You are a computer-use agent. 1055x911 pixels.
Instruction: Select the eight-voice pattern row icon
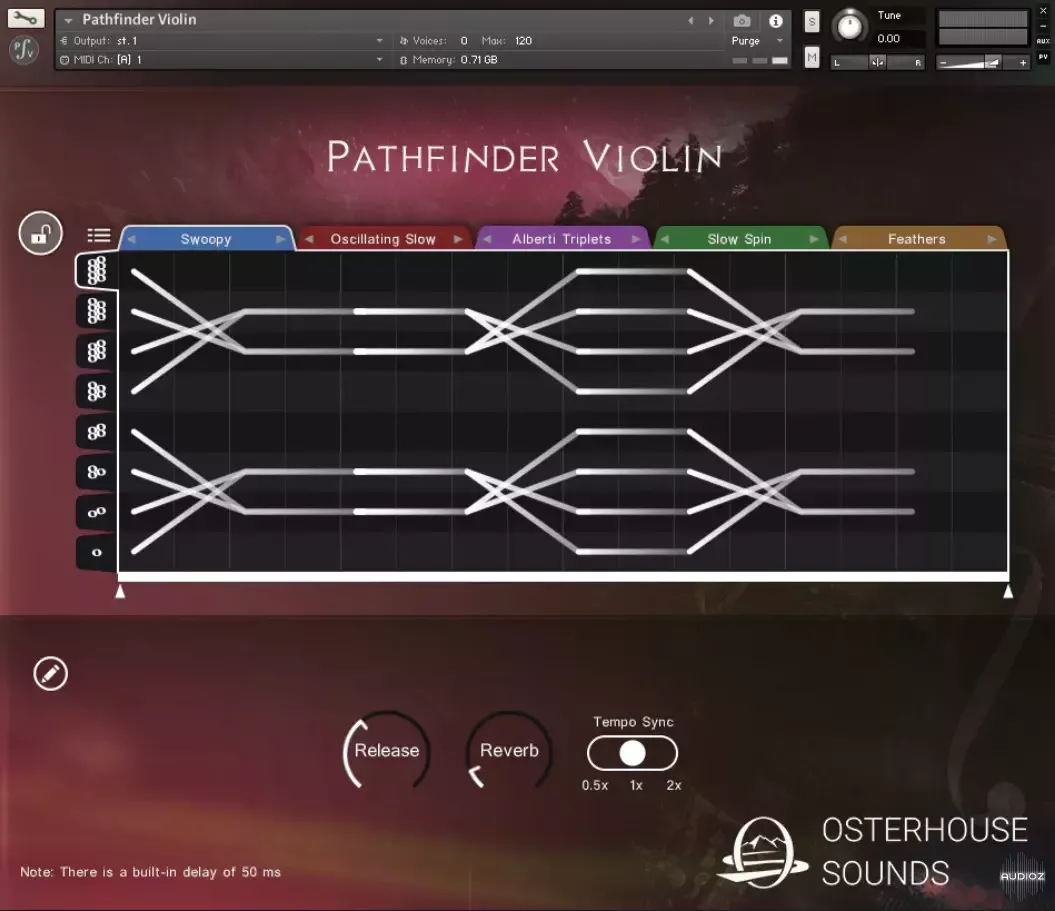[x=96, y=270]
